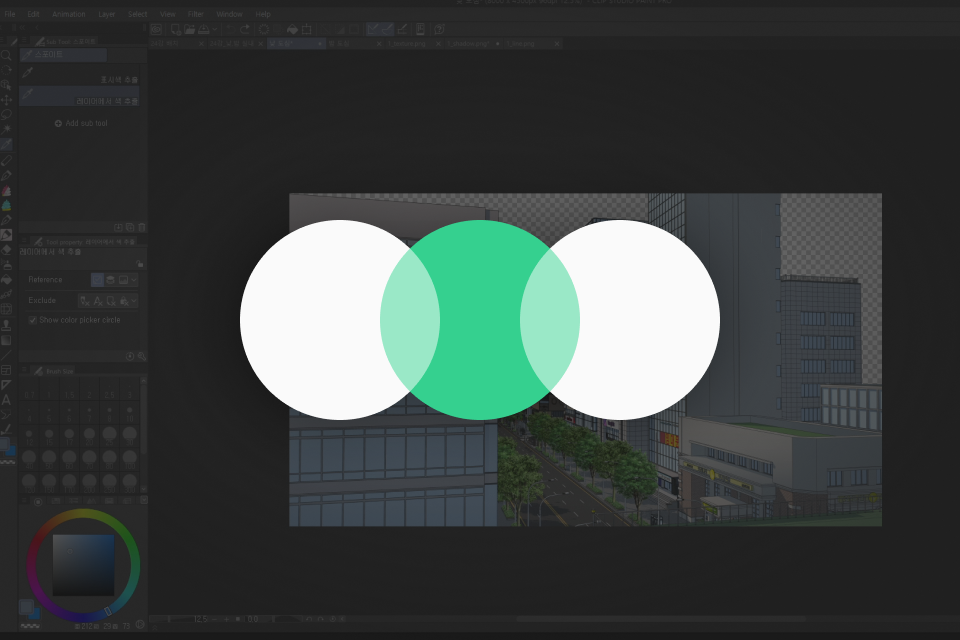
Task: Select the Text tool
Action: [x=6, y=400]
